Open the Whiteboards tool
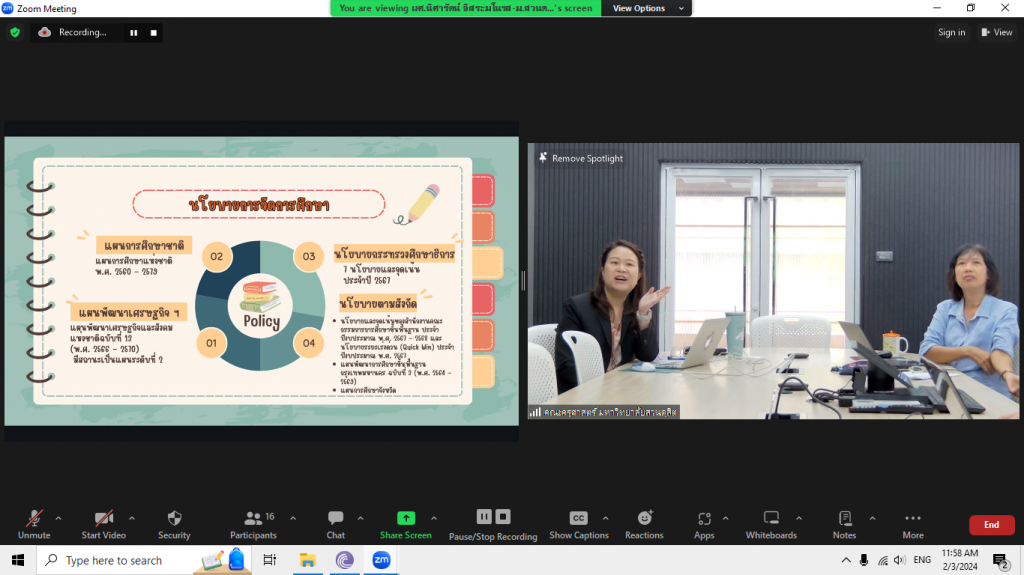 [771, 519]
